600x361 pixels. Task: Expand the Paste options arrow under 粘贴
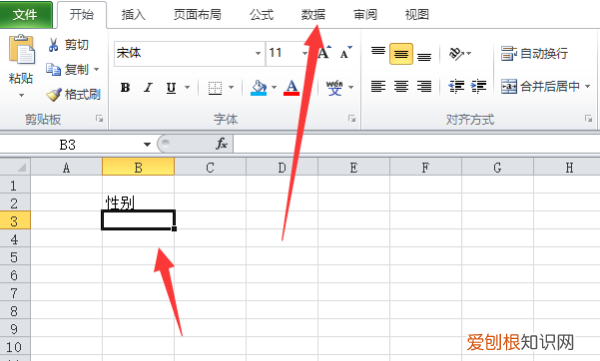click(21, 95)
